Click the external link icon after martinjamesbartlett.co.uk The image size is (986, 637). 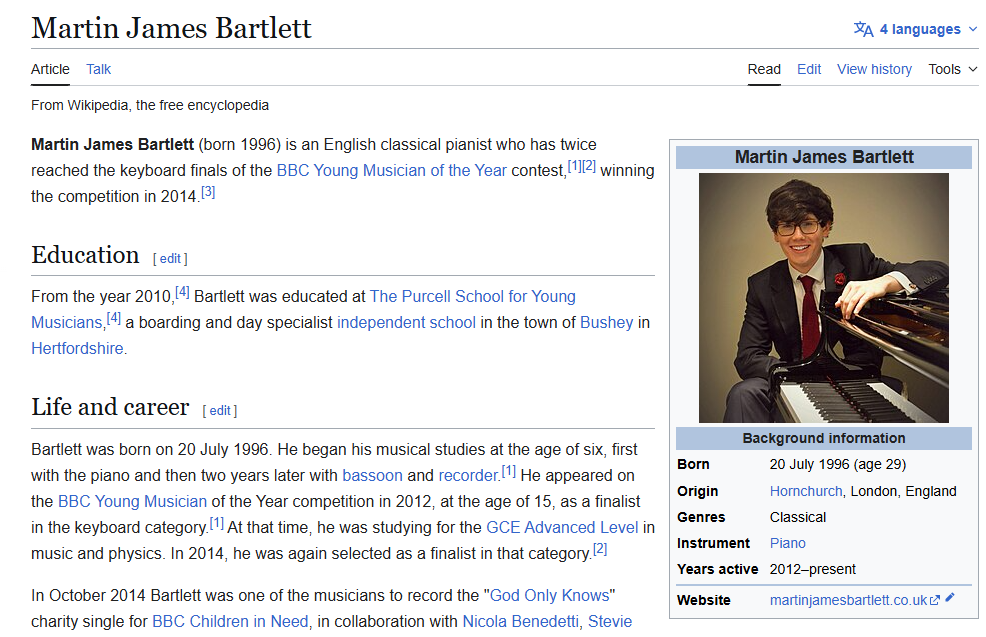[x=935, y=600]
